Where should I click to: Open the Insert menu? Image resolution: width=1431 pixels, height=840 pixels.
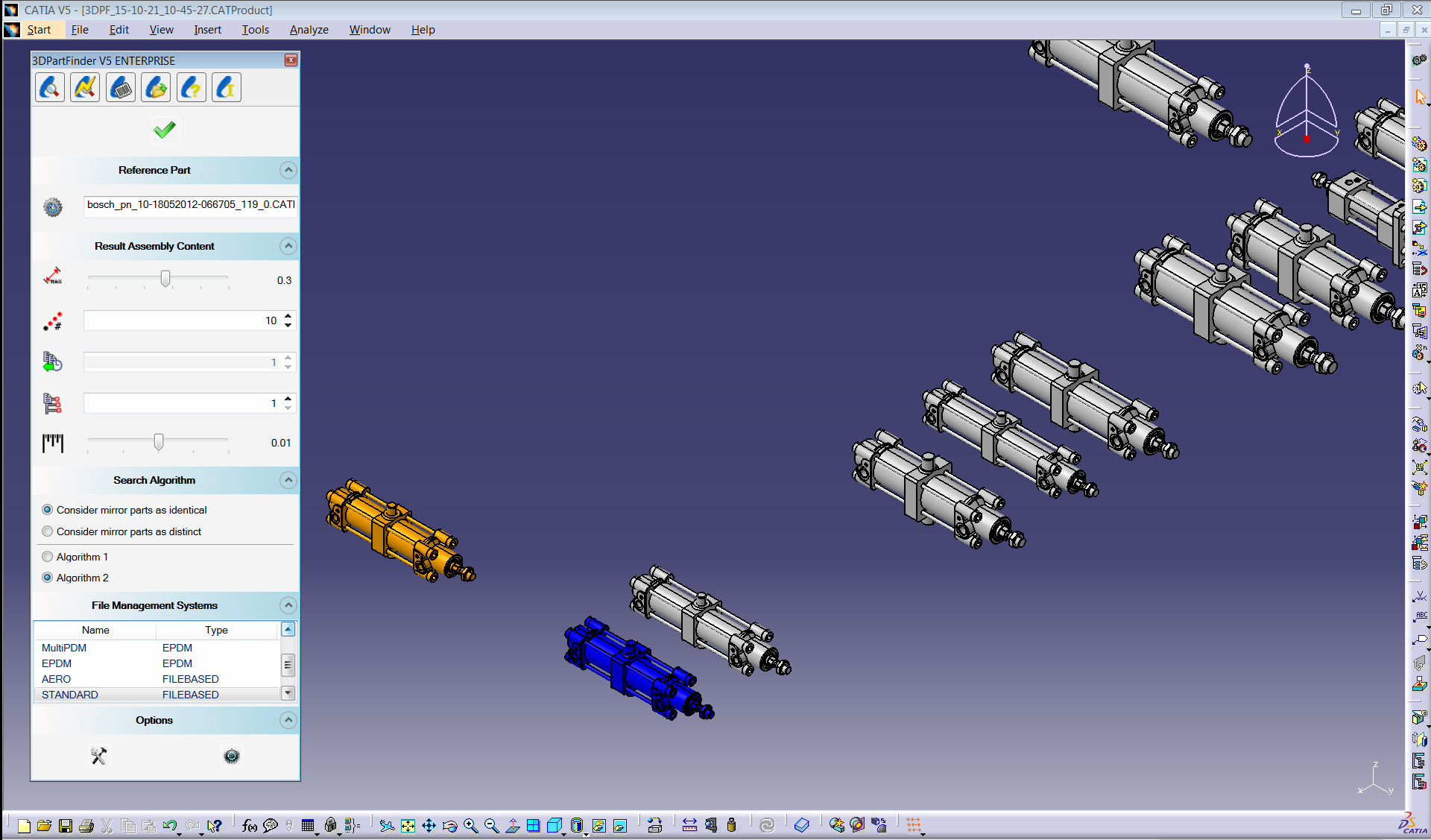coord(207,30)
